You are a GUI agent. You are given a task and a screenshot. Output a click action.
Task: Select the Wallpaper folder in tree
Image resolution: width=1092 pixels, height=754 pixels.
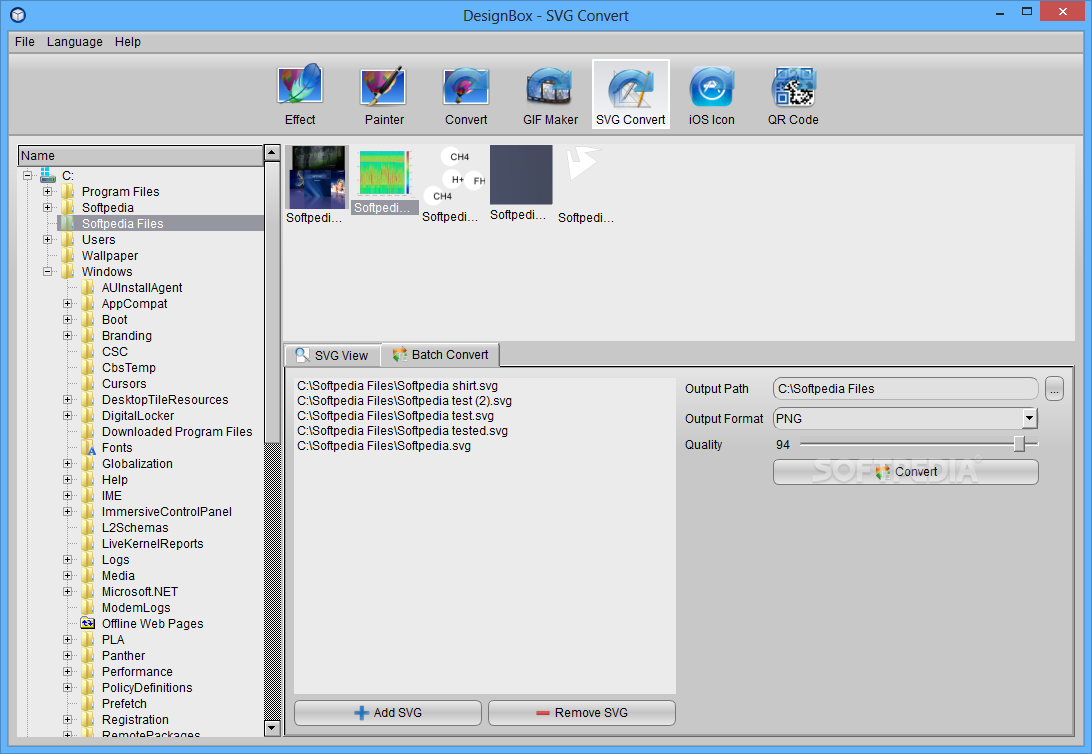(109, 256)
